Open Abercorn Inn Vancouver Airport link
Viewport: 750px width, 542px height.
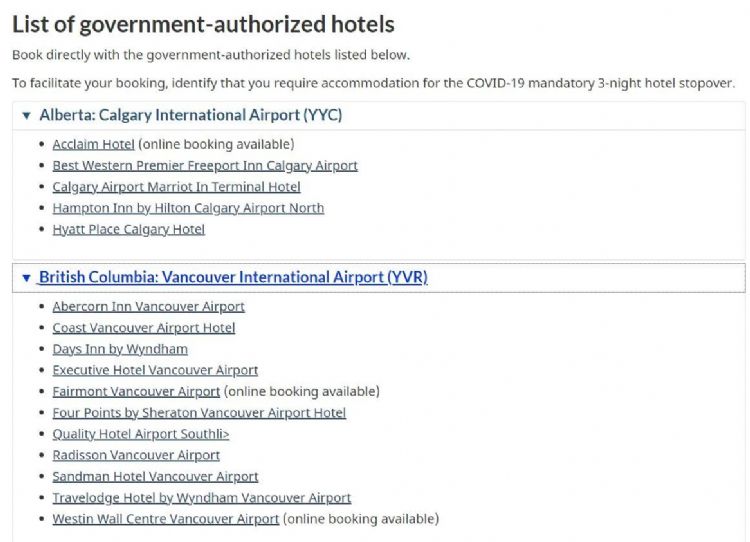click(148, 307)
